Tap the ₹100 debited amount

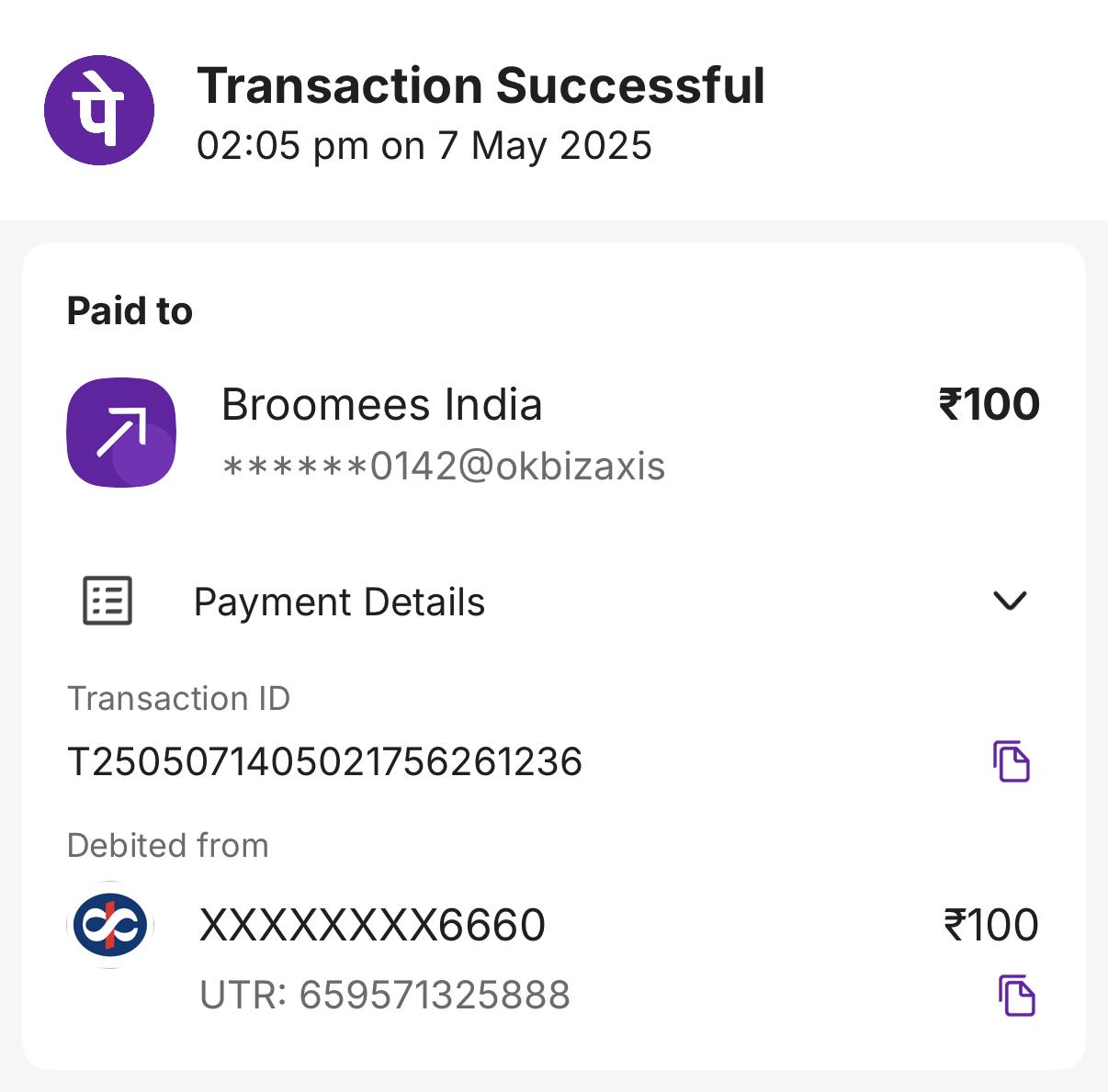[x=991, y=925]
